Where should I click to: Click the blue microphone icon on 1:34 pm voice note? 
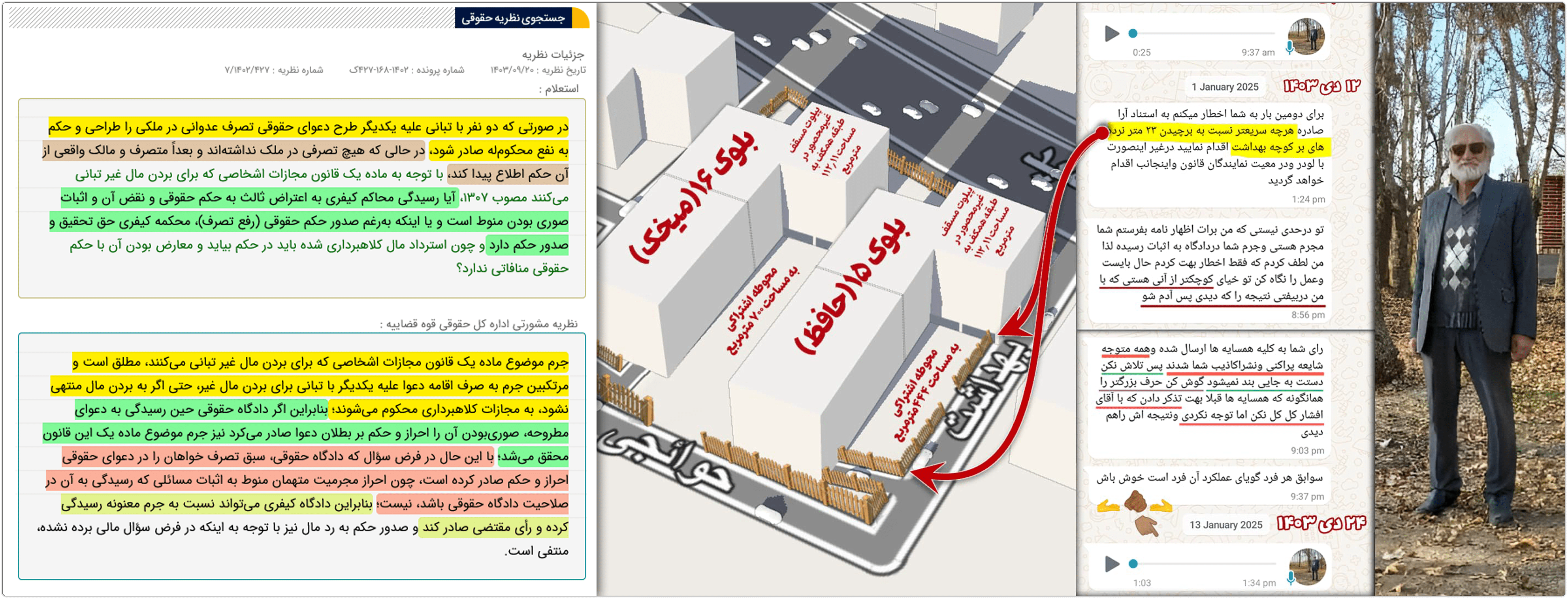[x=1290, y=578]
